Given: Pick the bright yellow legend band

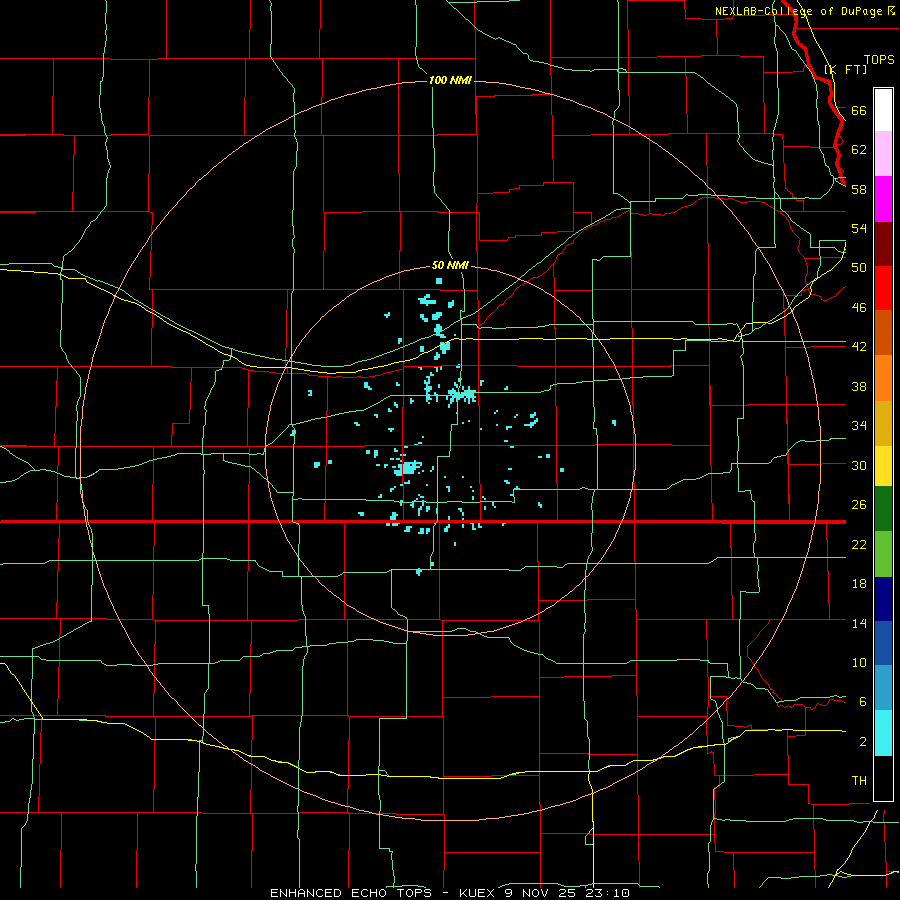Looking at the screenshot, I should pos(883,466).
